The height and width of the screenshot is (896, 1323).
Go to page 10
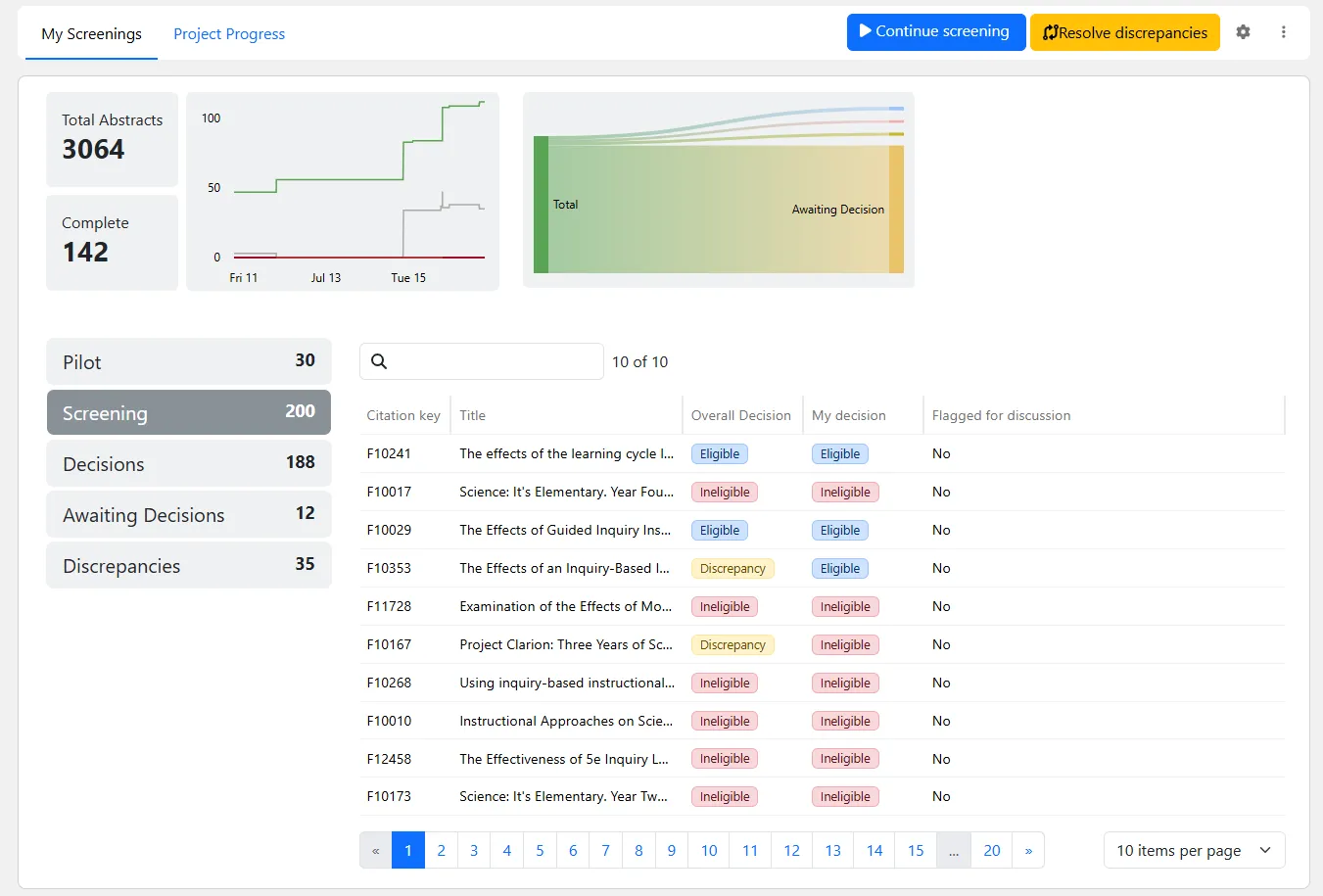click(709, 850)
